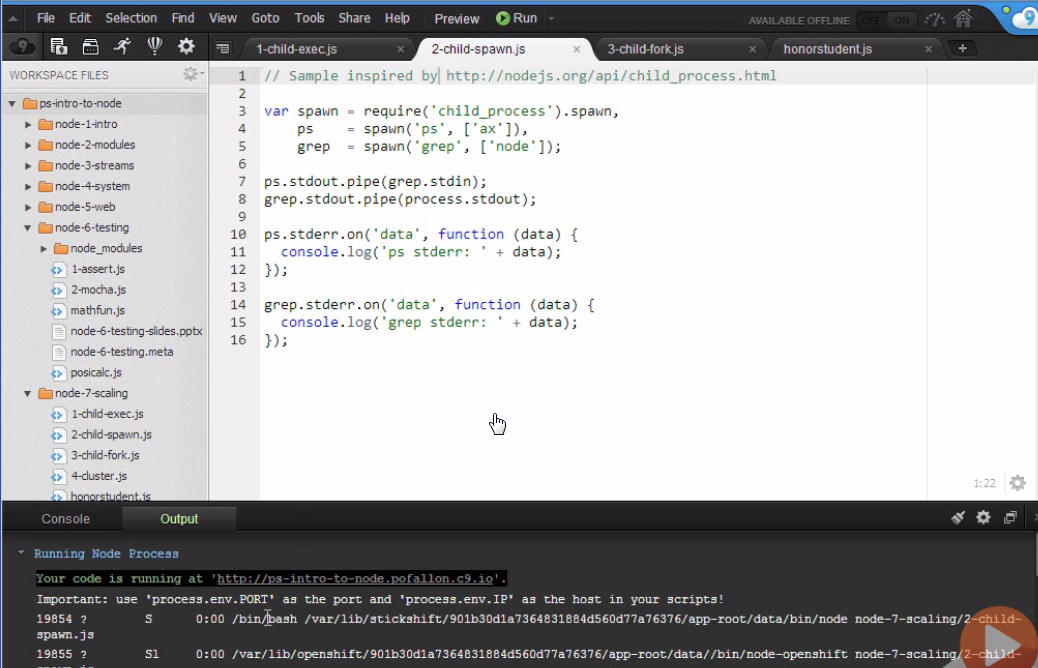Click the icon beside node-6-testing-slides.pptx
This screenshot has height=668, width=1038.
pos(58,331)
